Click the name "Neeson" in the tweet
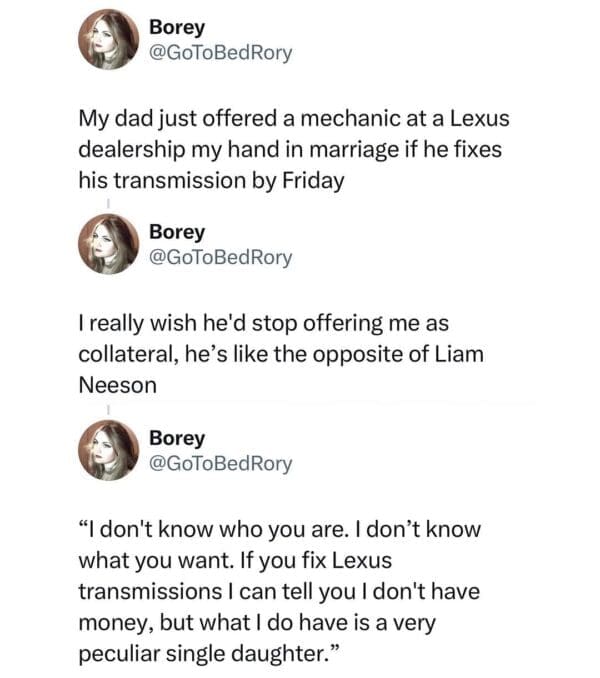600x678 pixels. tap(117, 386)
